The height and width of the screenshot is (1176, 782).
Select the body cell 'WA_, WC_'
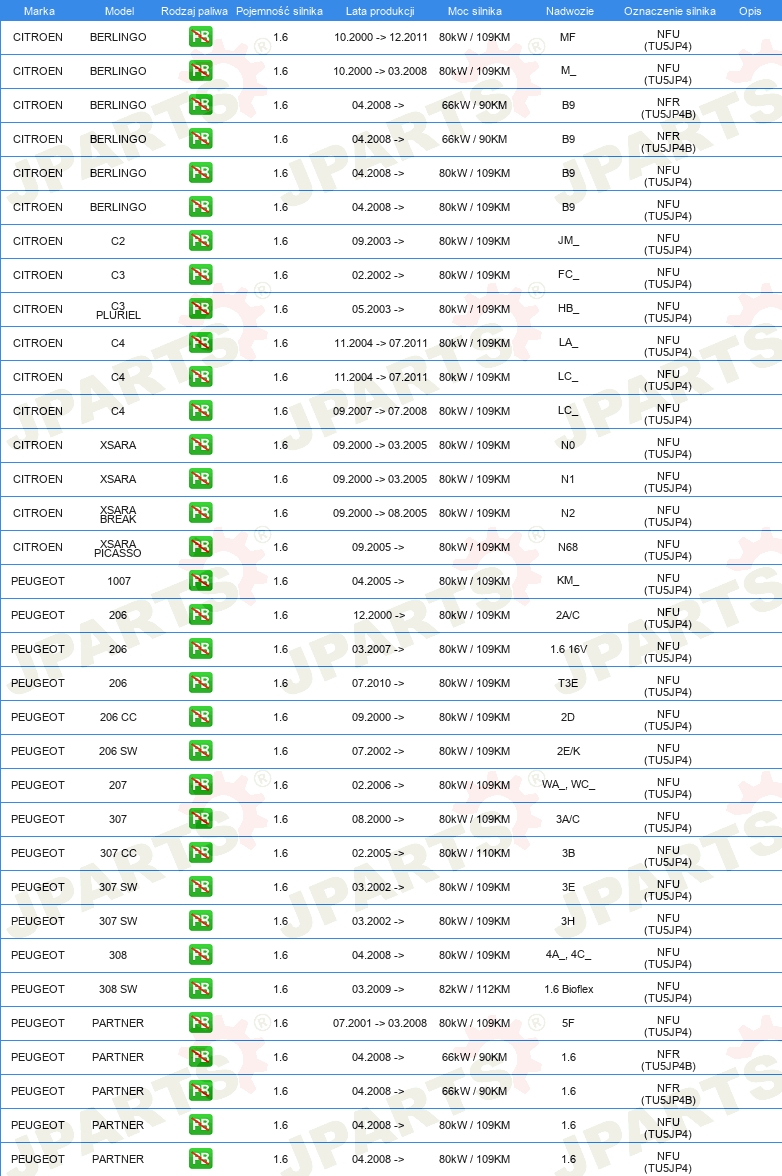568,784
